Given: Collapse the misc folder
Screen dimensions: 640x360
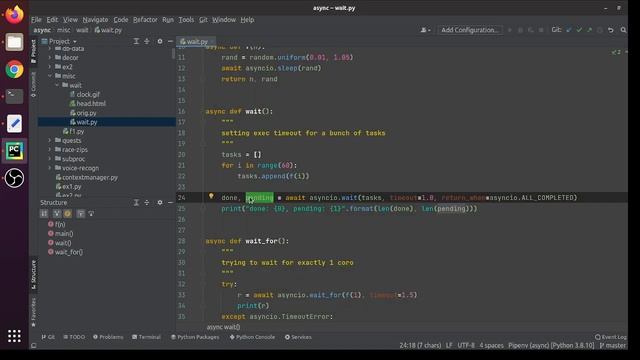Looking at the screenshot, I should pyautogui.click(x=50, y=76).
